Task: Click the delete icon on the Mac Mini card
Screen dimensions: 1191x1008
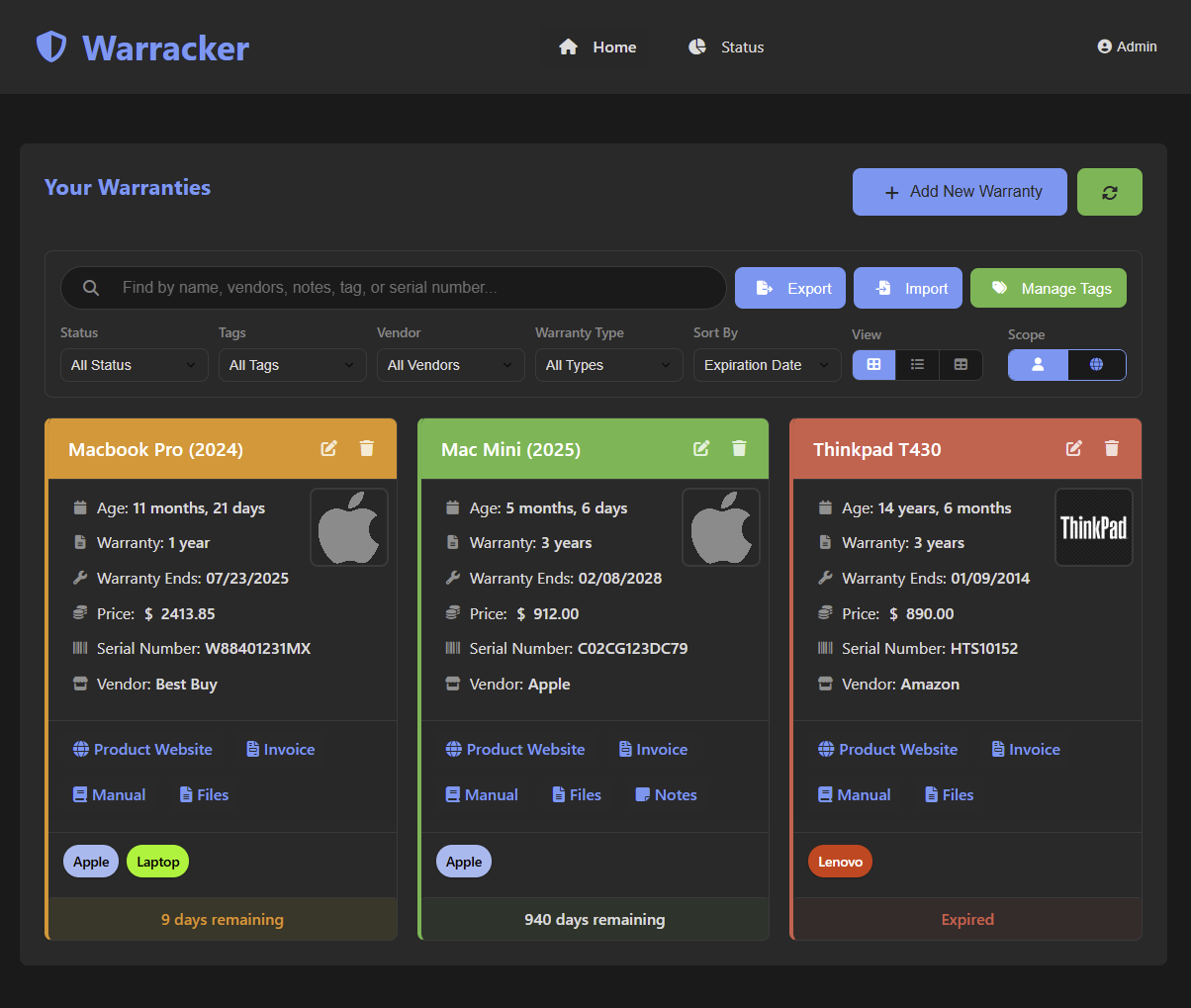Action: (739, 448)
